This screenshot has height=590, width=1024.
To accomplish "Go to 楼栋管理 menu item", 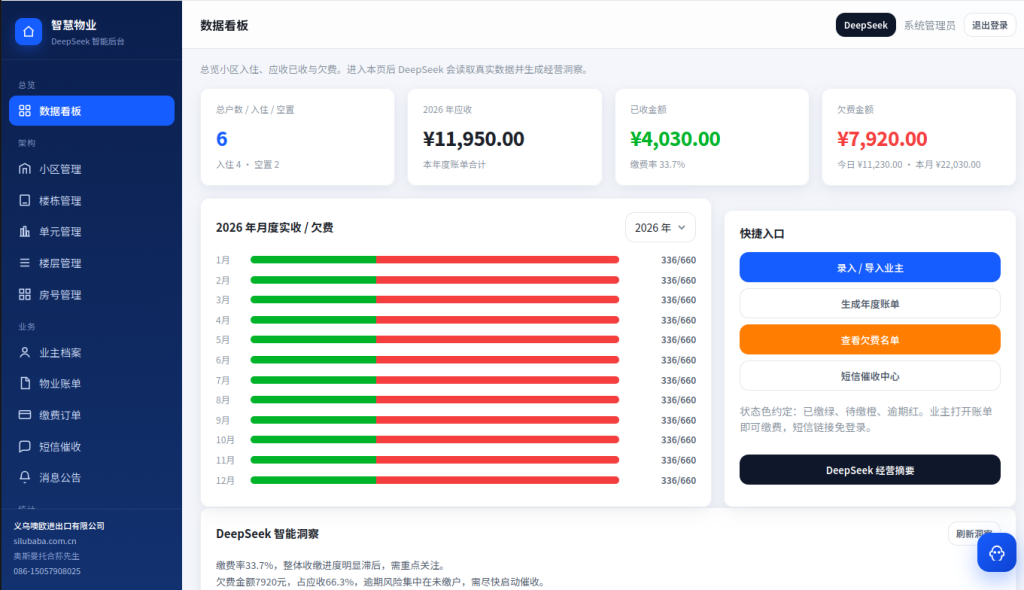I will point(91,200).
